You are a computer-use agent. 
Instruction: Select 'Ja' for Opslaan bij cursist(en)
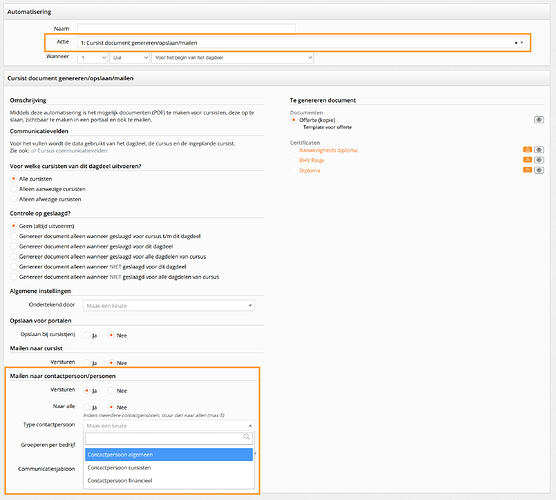pyautogui.click(x=87, y=335)
